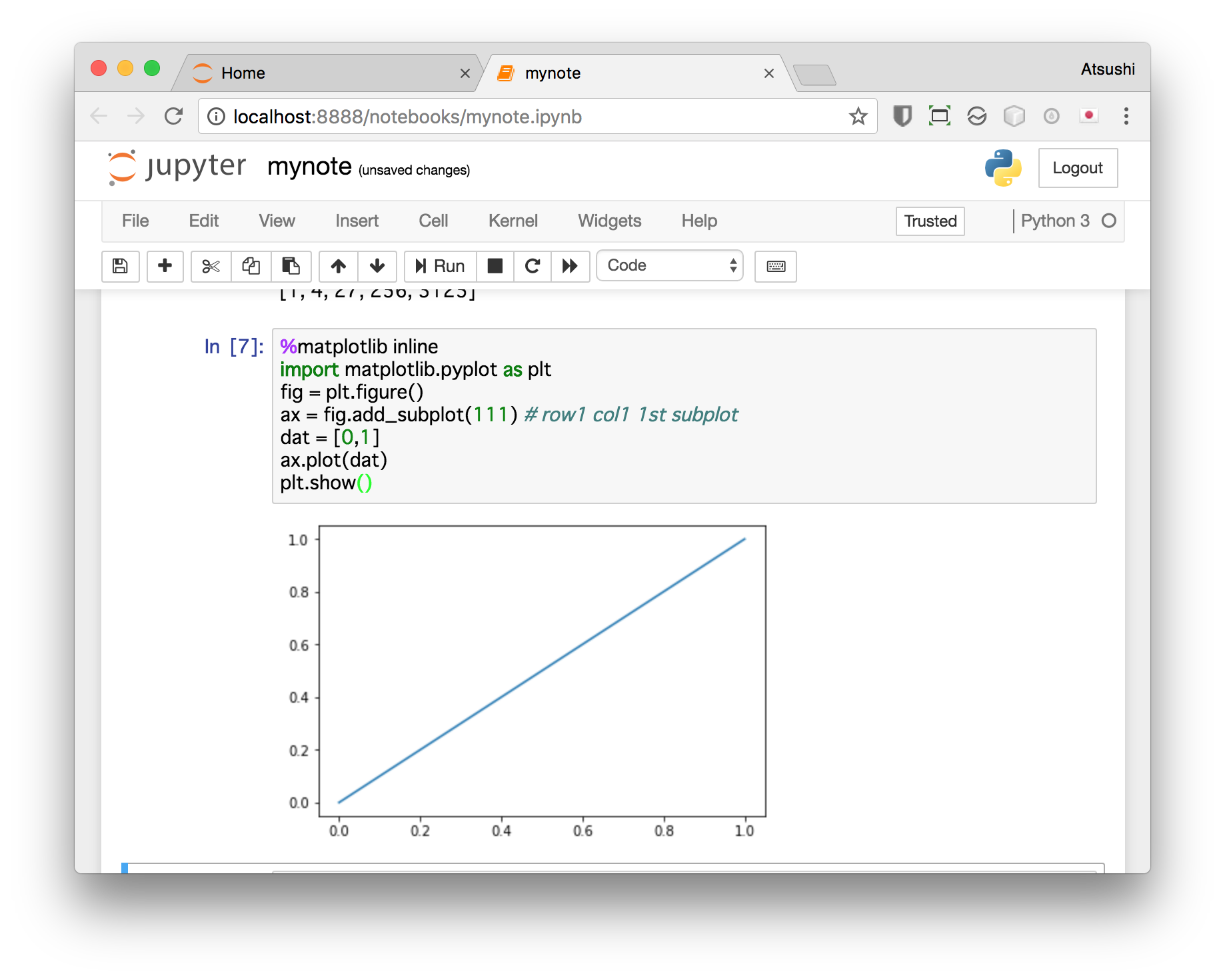The width and height of the screenshot is (1225, 980).
Task: Click the Logout button
Action: pyautogui.click(x=1078, y=168)
